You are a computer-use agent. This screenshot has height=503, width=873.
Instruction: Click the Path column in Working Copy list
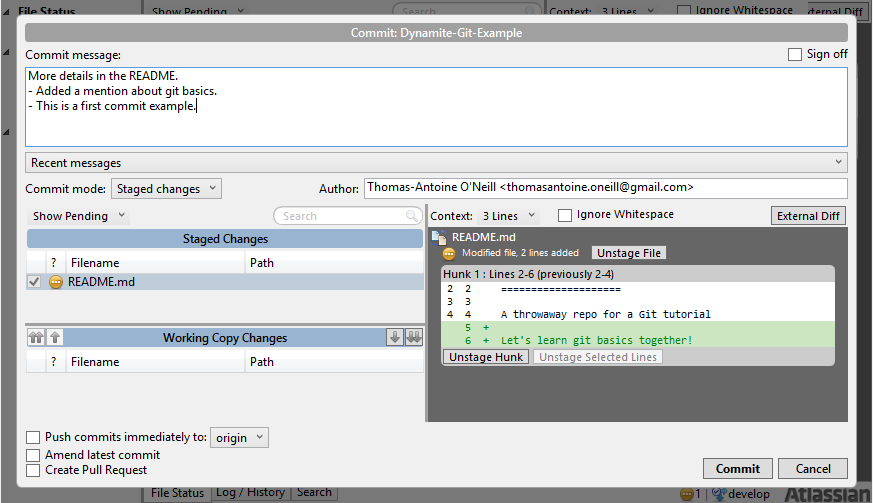[x=334, y=362]
